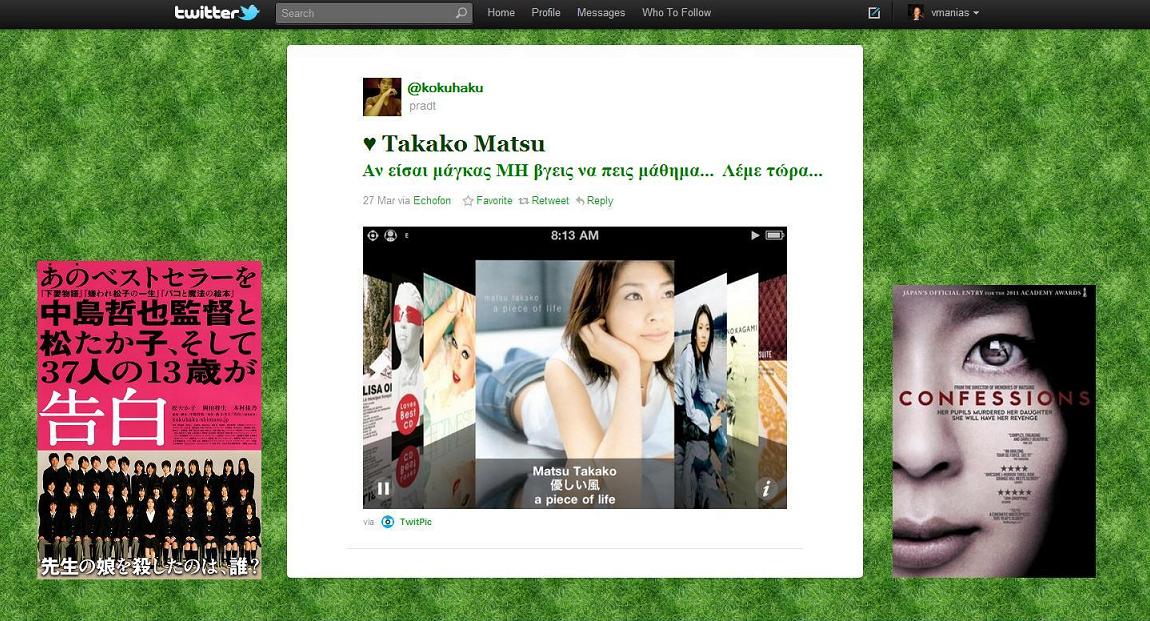
Task: Click the Retweet arrows icon
Action: point(524,201)
